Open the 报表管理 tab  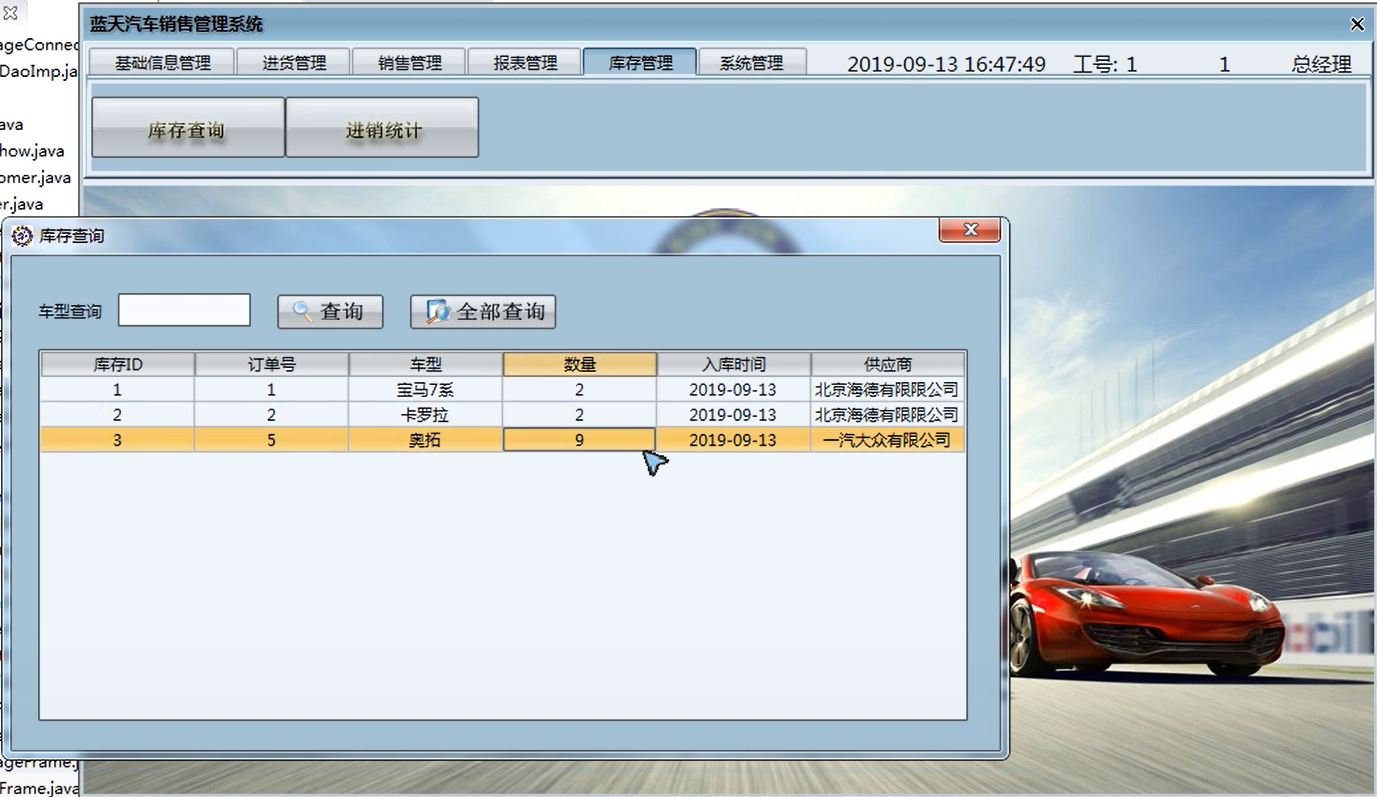524,61
